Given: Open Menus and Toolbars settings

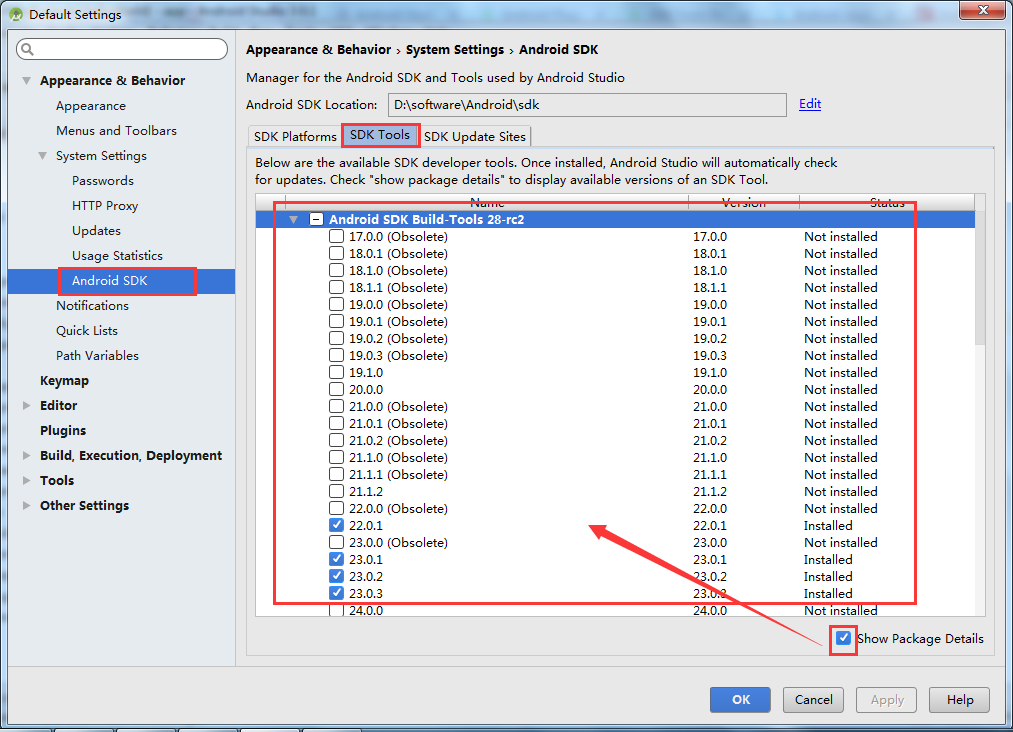Looking at the screenshot, I should point(116,131).
